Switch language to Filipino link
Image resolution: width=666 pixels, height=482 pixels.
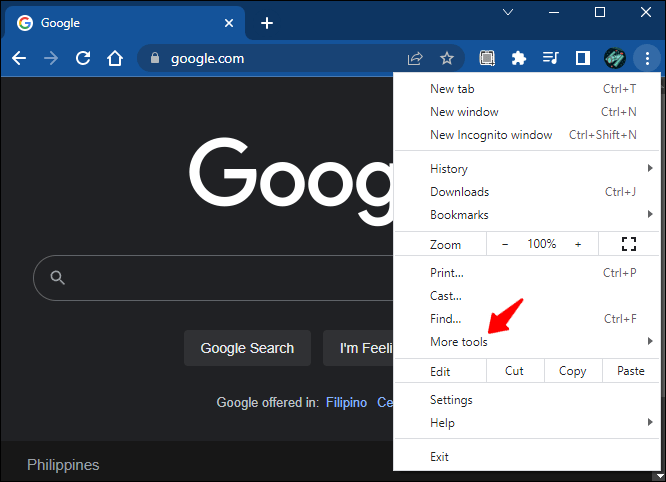(346, 402)
